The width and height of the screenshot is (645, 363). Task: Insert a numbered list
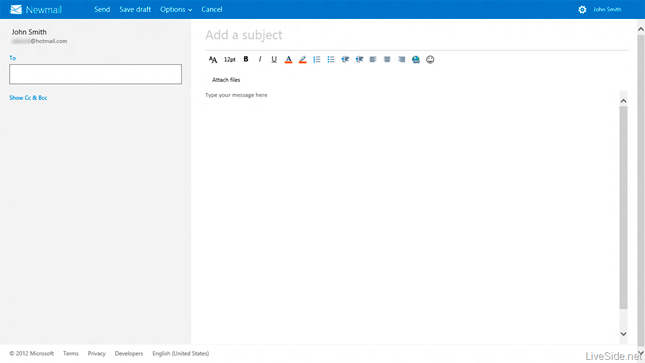pos(316,60)
